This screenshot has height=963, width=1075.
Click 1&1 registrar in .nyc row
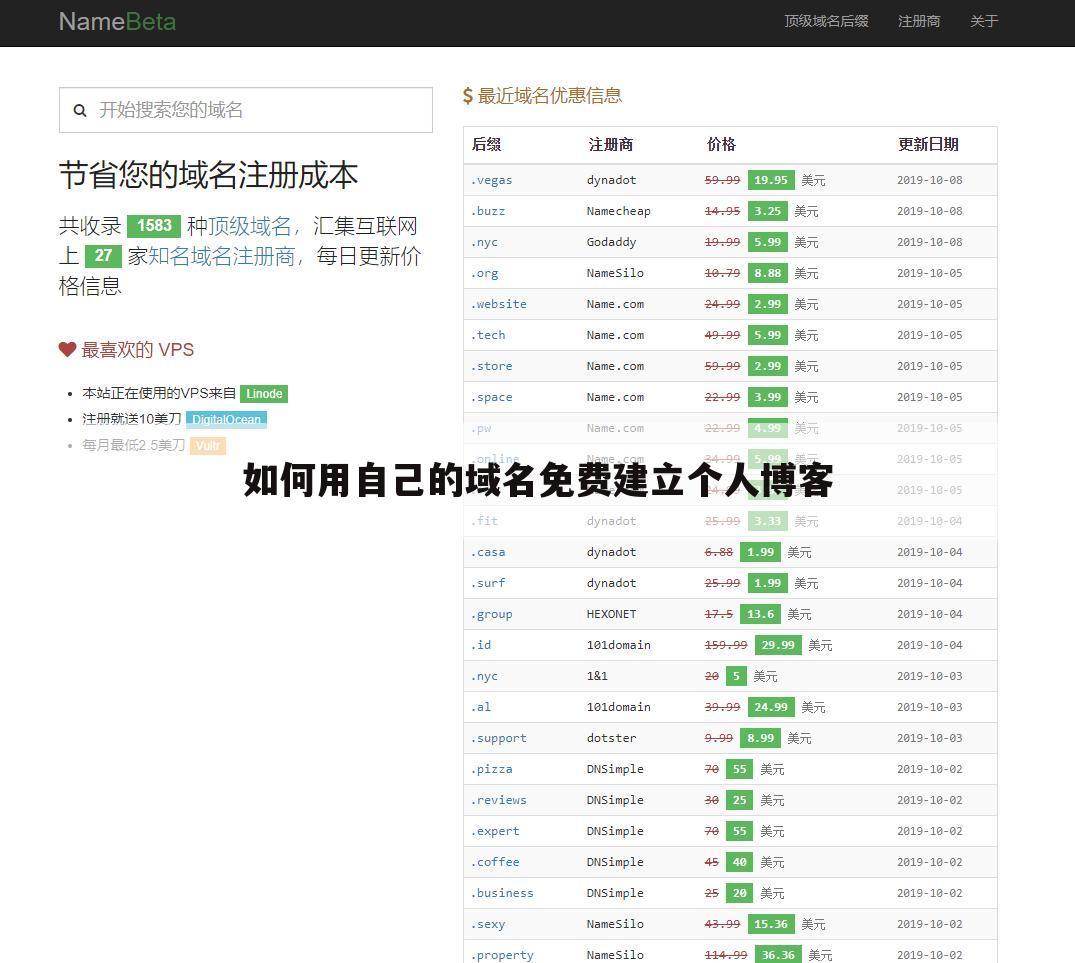point(597,676)
